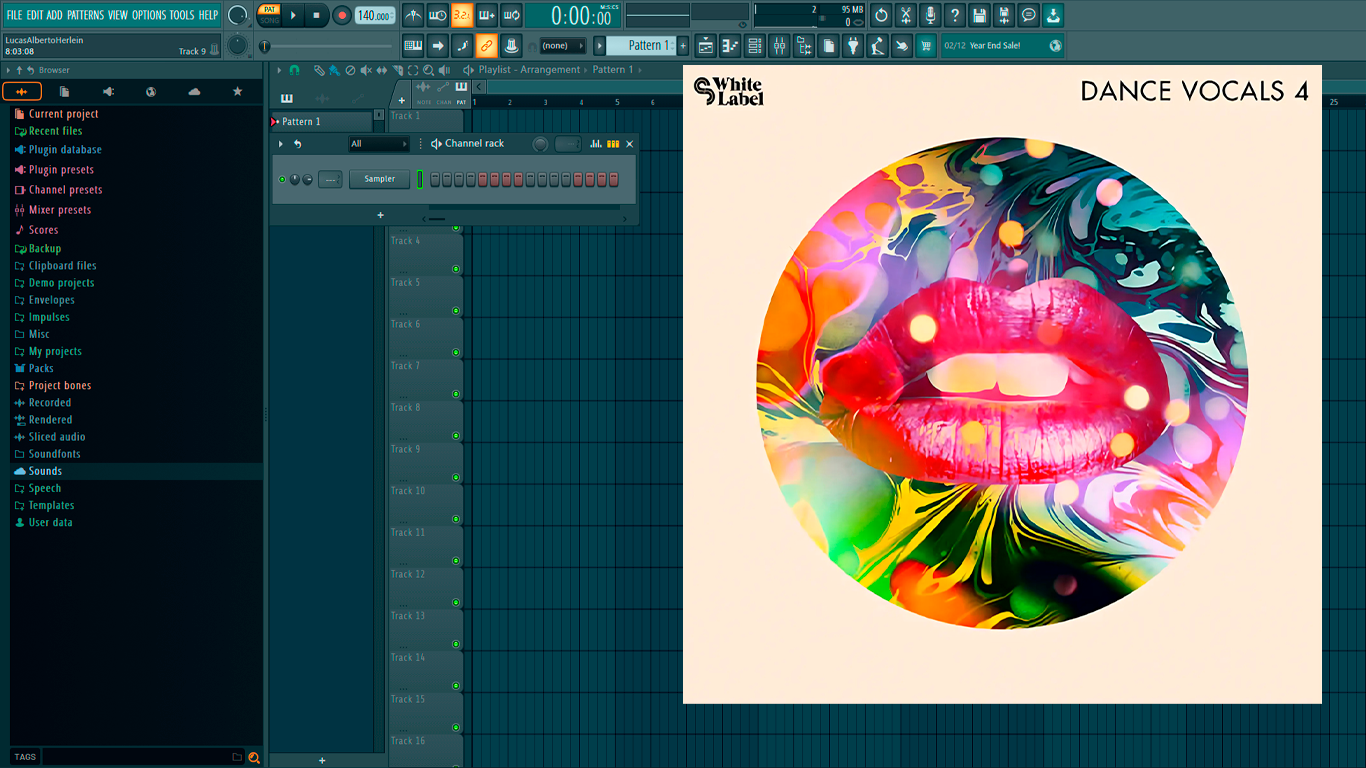The width and height of the screenshot is (1366, 768).
Task: Expand the Packs folder in browser
Action: click(x=42, y=368)
